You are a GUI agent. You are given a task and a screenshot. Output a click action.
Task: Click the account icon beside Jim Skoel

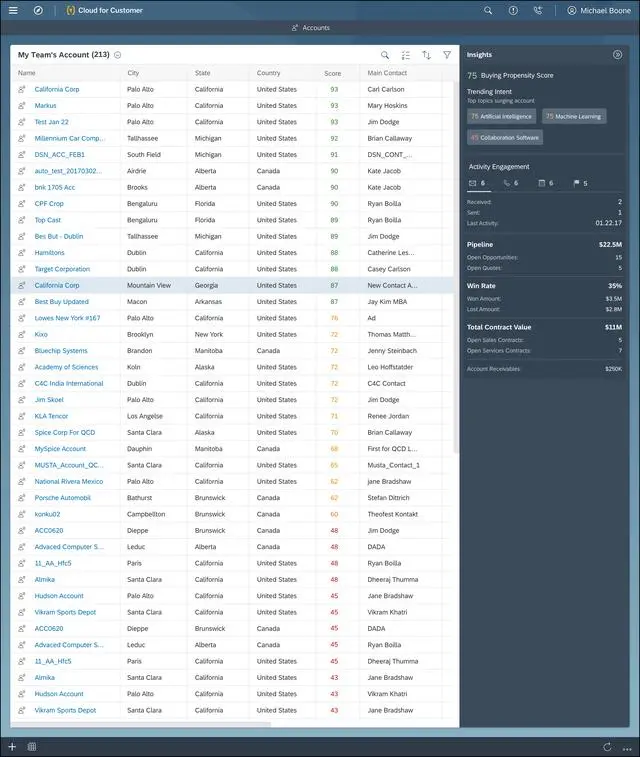tap(22, 400)
